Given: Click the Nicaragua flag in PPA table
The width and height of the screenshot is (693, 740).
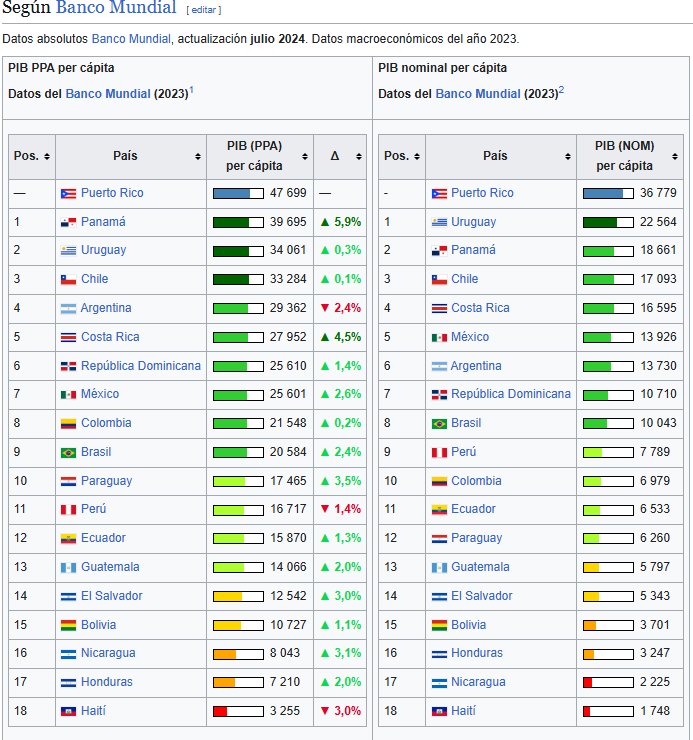Looking at the screenshot, I should click(68, 654).
